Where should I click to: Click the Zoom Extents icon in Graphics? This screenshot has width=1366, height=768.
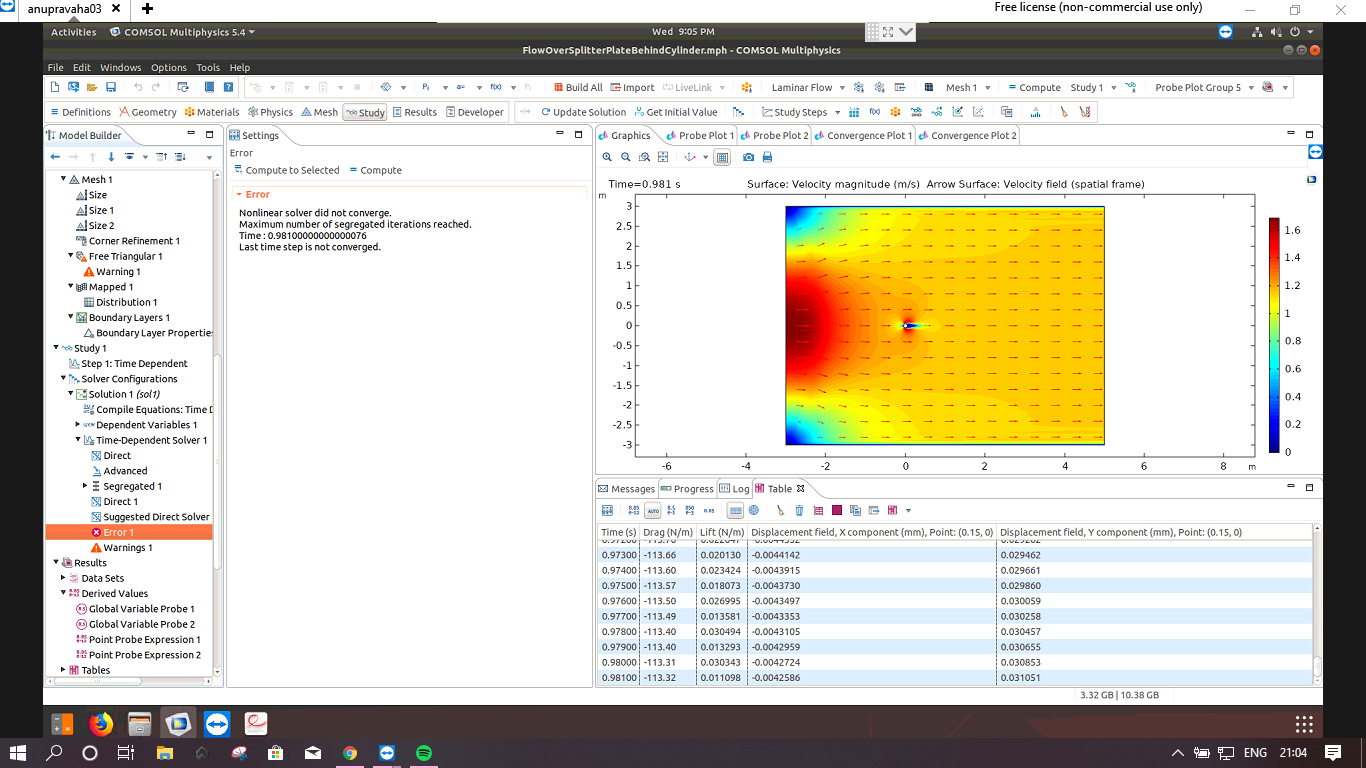coord(662,157)
